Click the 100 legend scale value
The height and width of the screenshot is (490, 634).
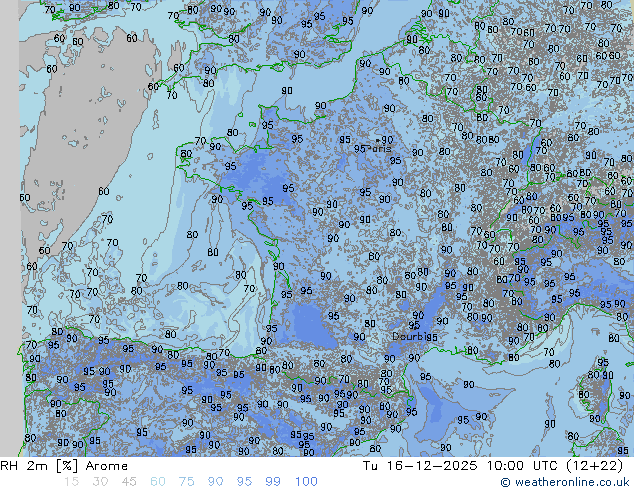pos(306,482)
